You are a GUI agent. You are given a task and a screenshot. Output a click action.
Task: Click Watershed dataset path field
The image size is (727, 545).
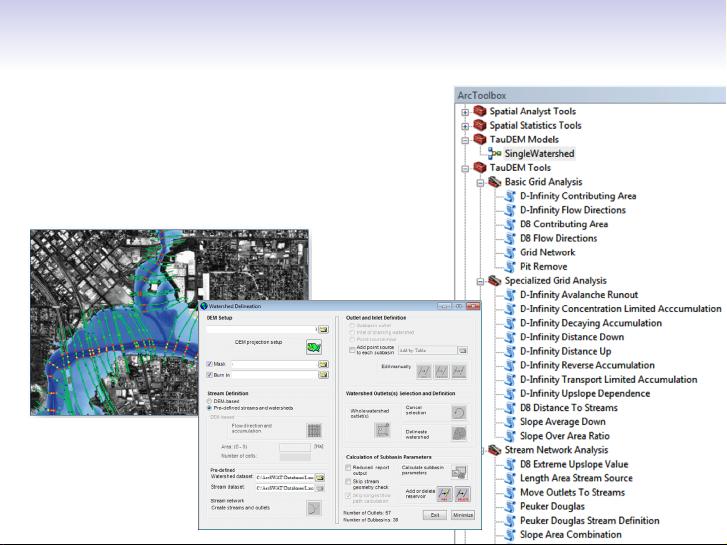click(285, 477)
